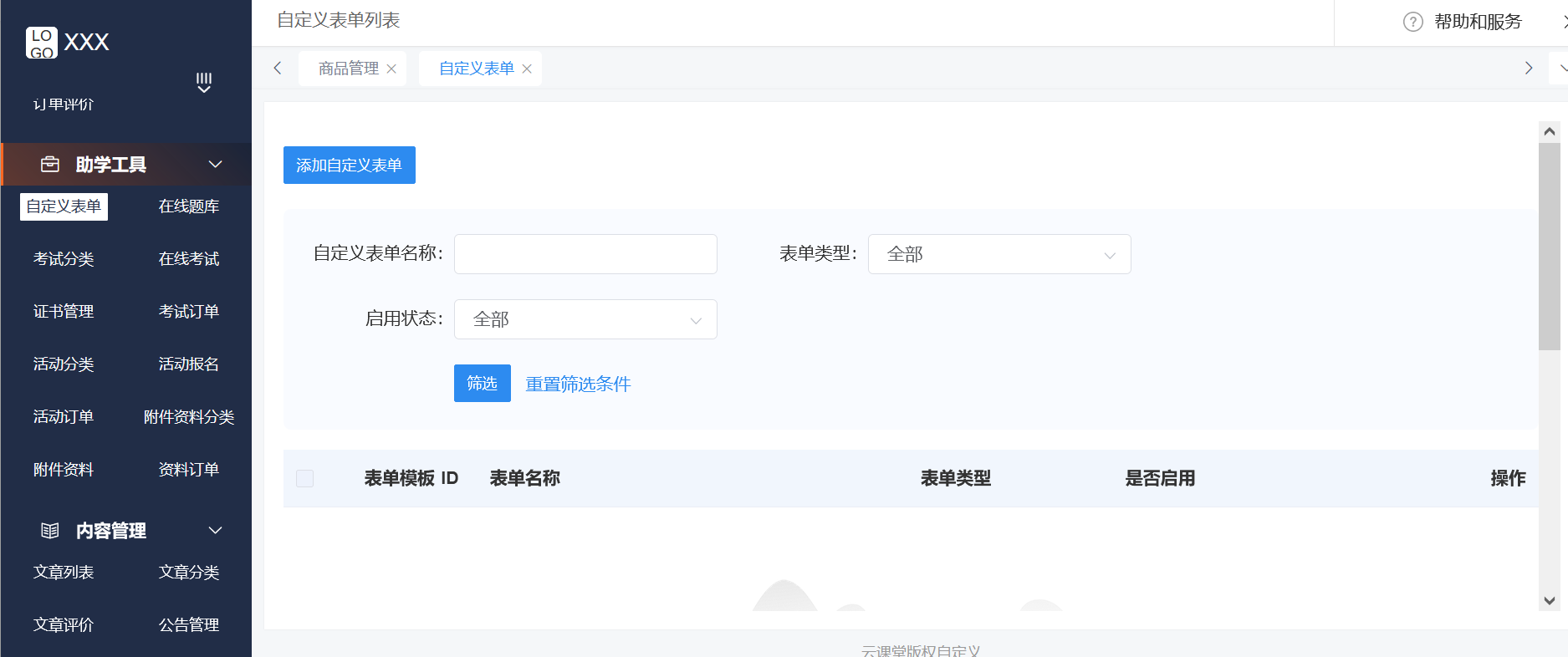Switch to the 商品管理 tab
The width and height of the screenshot is (1568, 657).
tap(348, 69)
